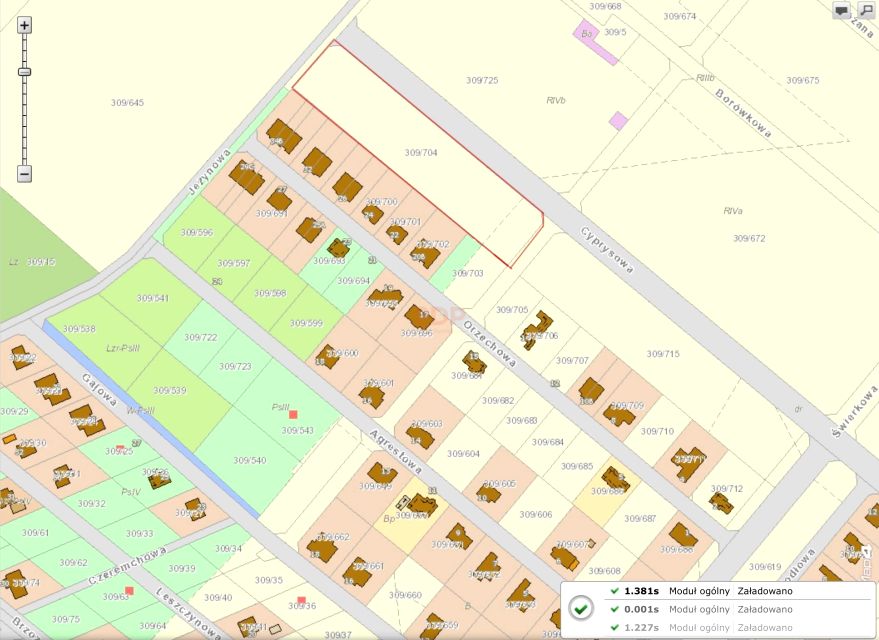
Task: Click parcel label 309/694
Action: tap(354, 281)
